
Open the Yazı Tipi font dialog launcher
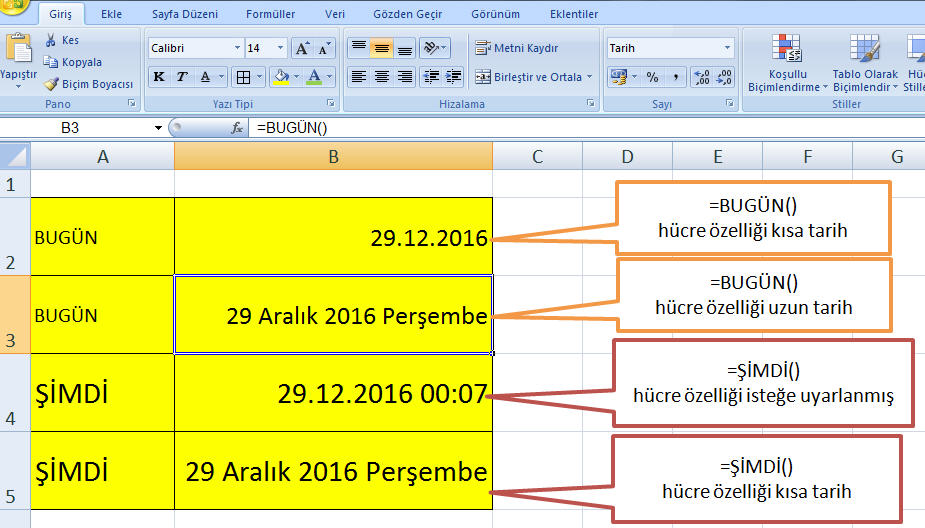tap(331, 103)
